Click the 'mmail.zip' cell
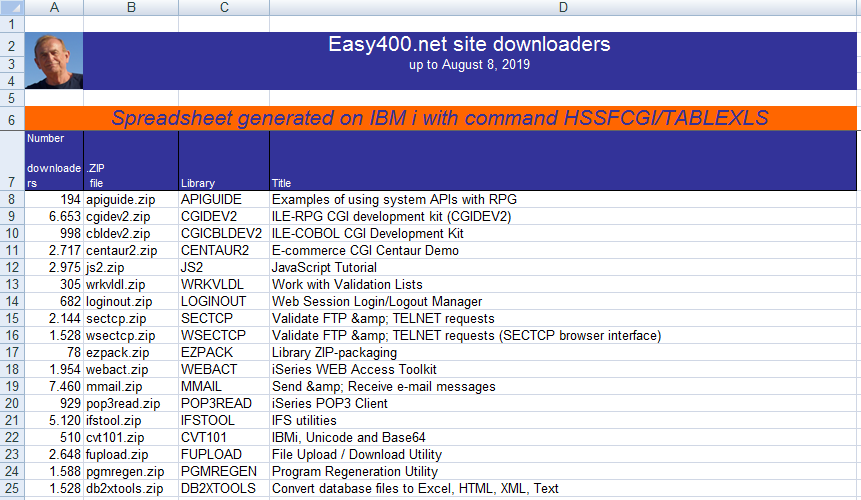The image size is (861, 500). [x=131, y=386]
